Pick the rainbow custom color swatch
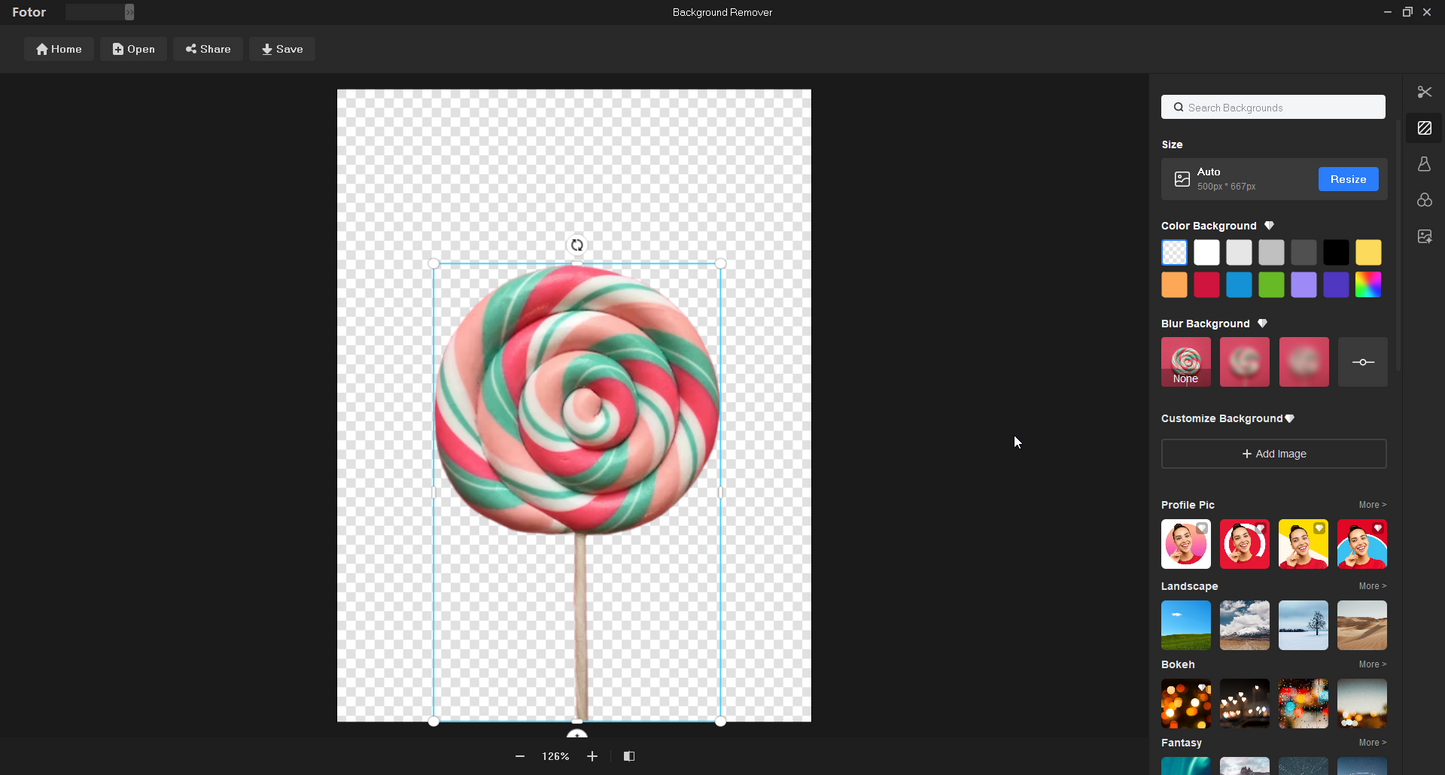Viewport: 1445px width, 775px height. click(x=1368, y=285)
